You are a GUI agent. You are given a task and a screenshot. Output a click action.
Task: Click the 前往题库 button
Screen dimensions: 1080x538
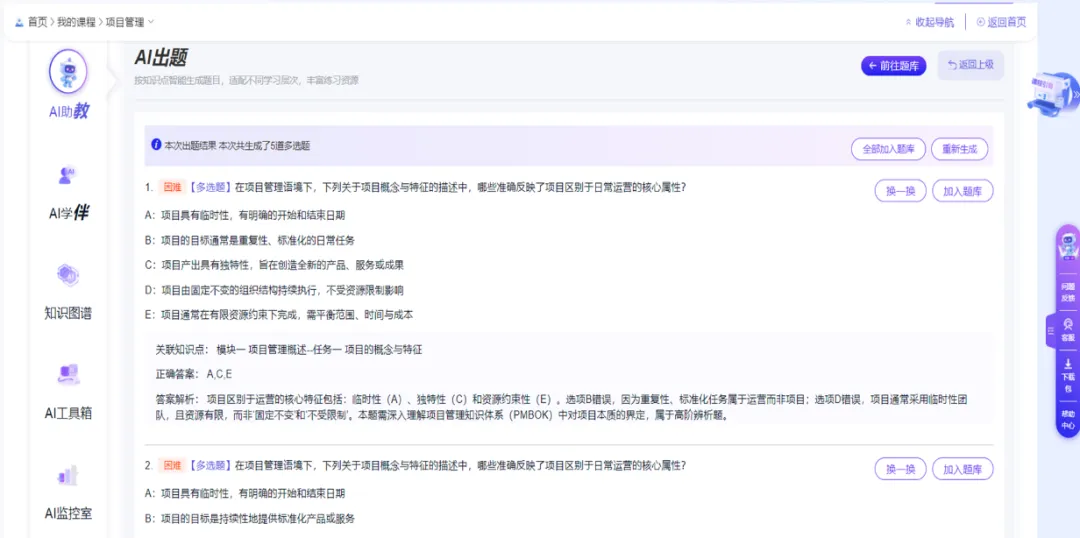[x=893, y=66]
